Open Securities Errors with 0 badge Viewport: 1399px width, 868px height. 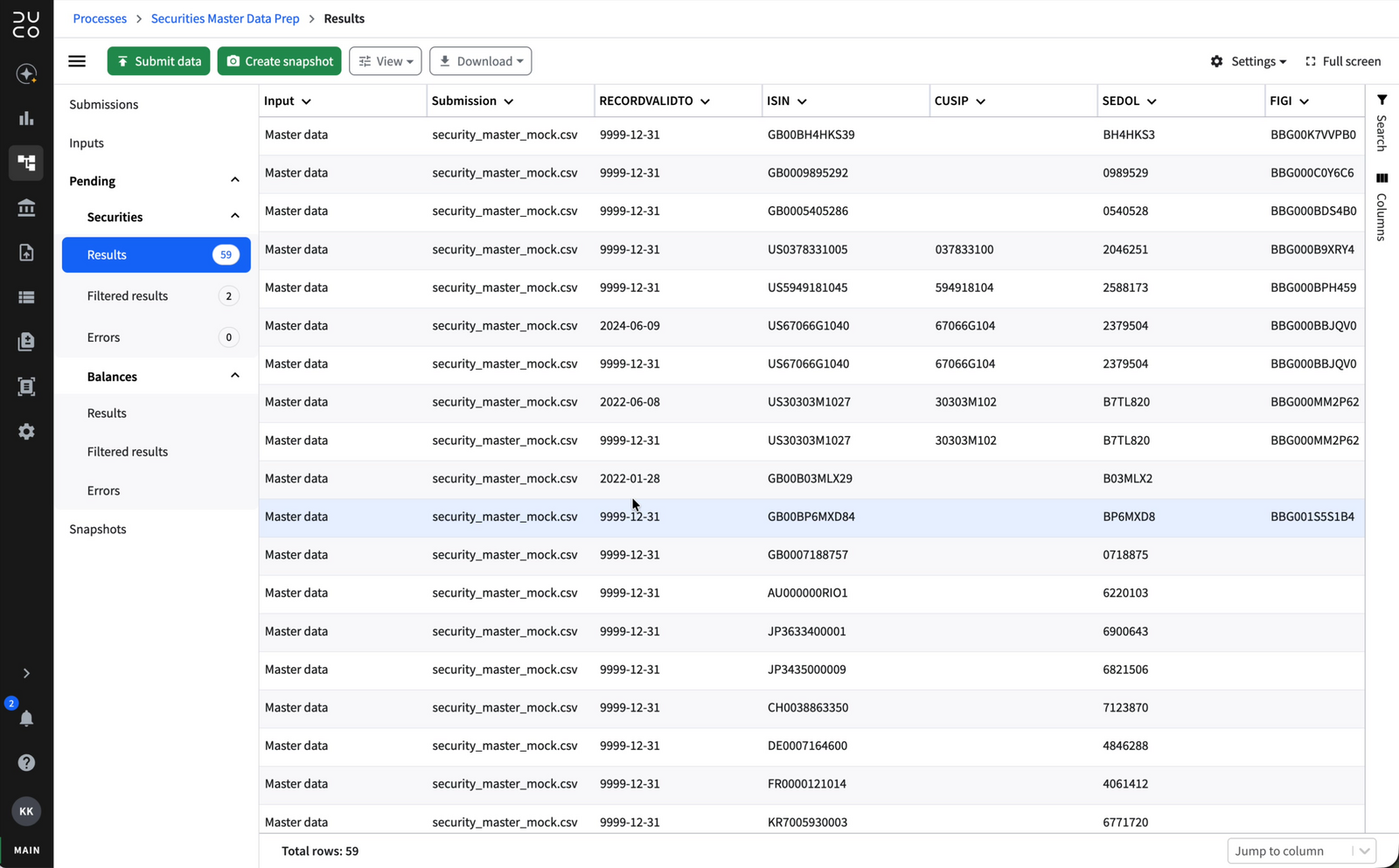(156, 337)
